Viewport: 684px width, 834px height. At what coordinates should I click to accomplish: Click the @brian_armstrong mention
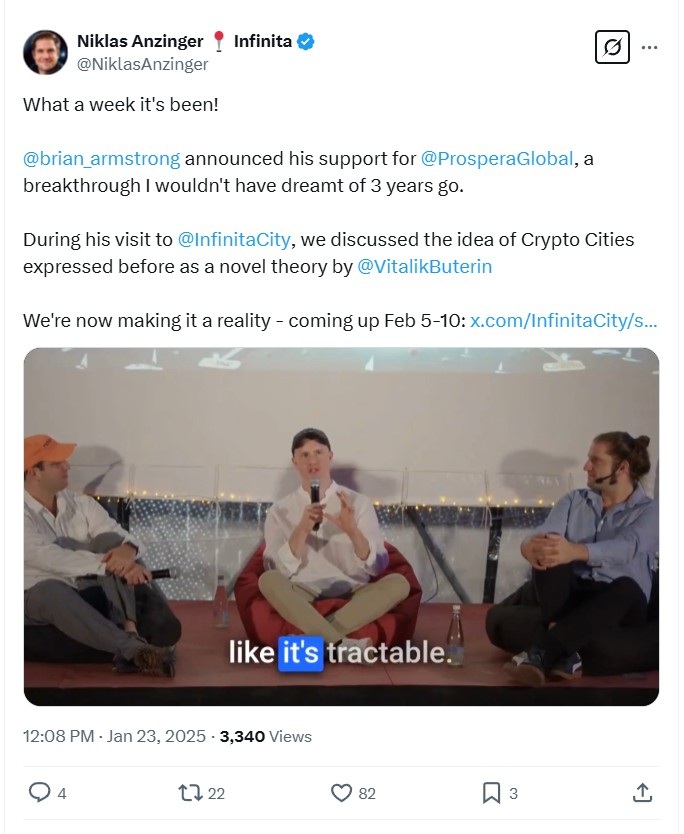point(101,159)
